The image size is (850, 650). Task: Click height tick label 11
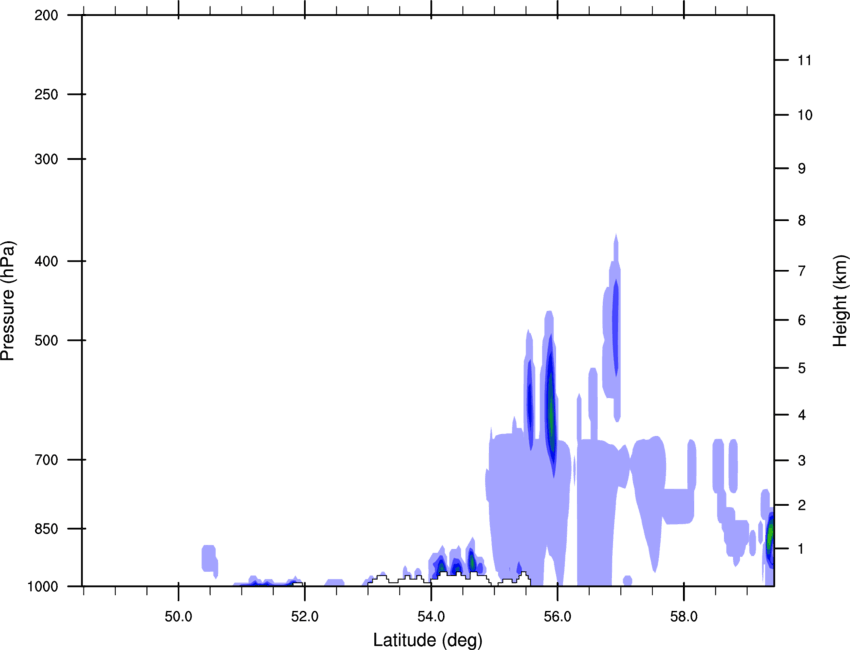tap(805, 60)
